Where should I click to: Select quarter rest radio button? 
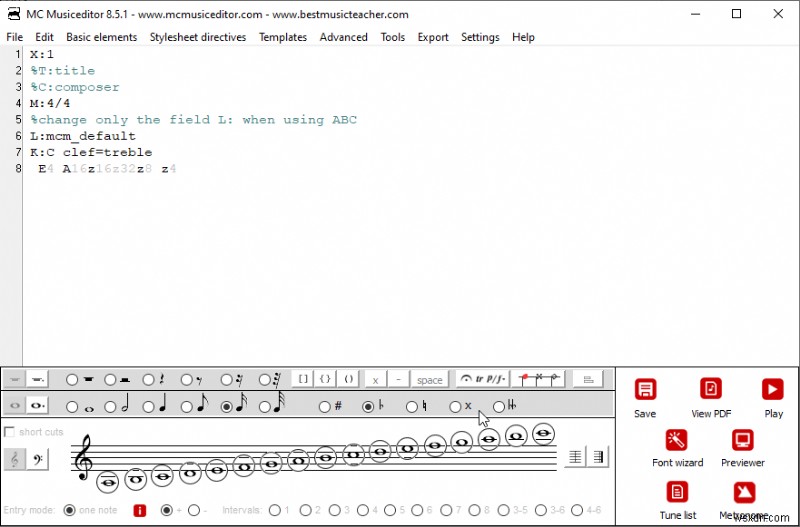point(148,380)
